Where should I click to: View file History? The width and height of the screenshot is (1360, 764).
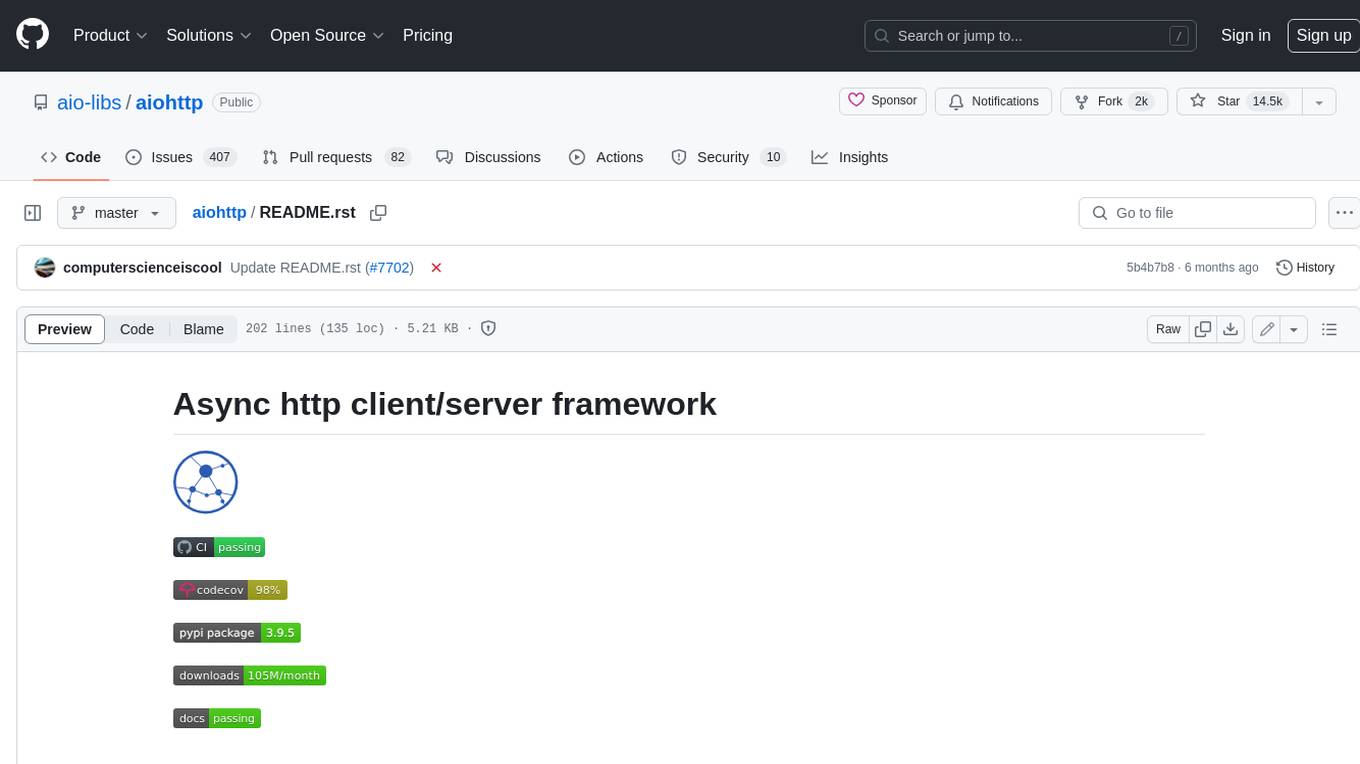pyautogui.click(x=1305, y=267)
